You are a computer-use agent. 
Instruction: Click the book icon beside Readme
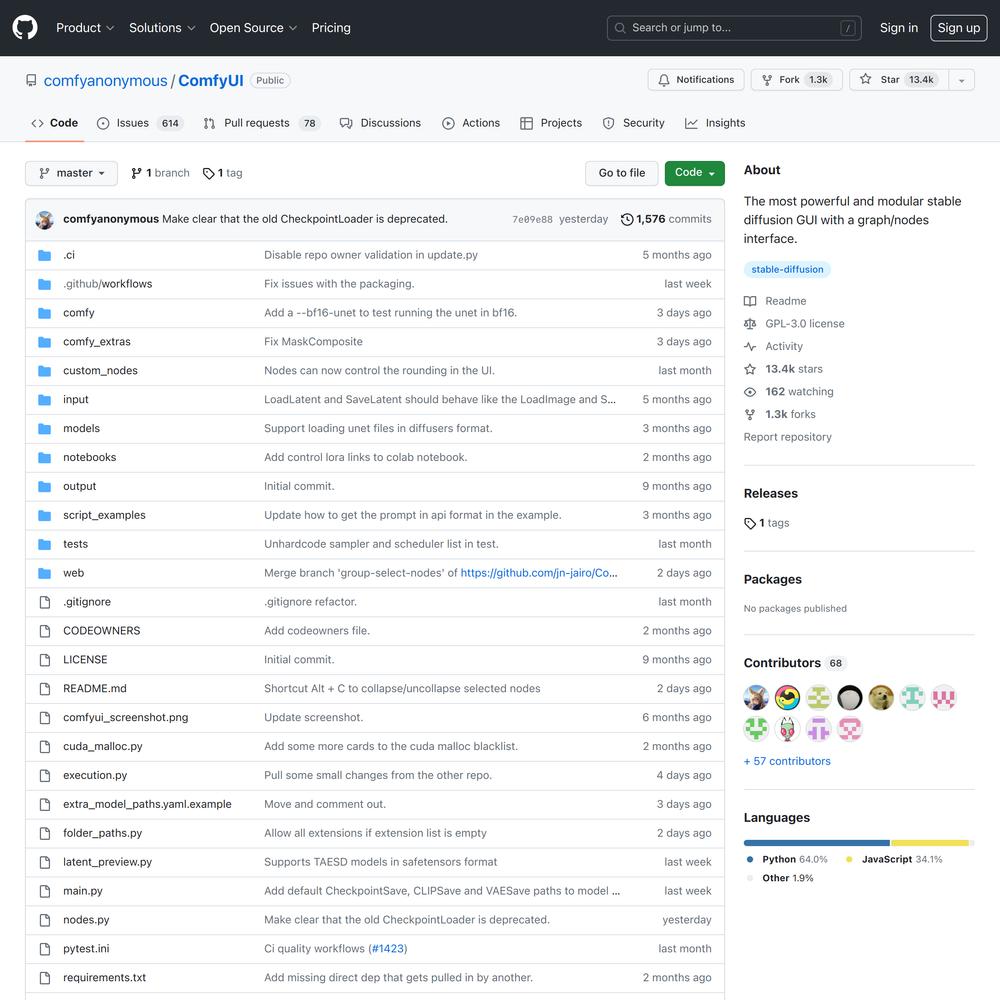[x=750, y=301]
